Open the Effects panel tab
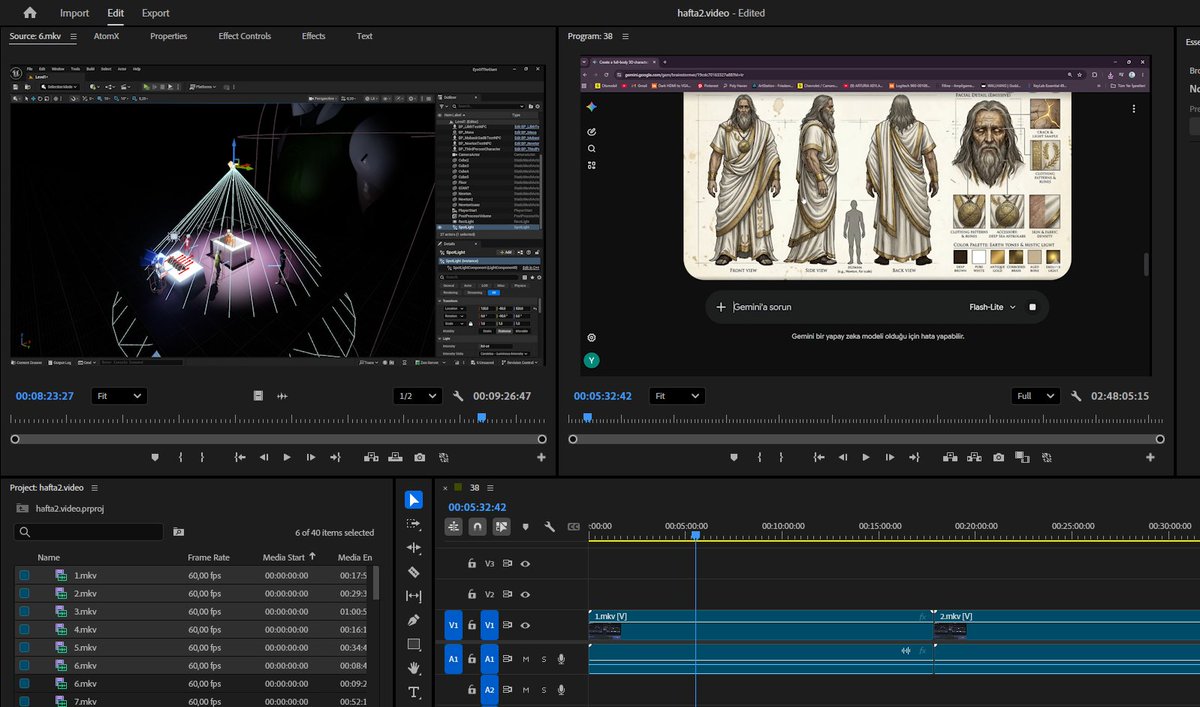Viewport: 1200px width, 707px height. tap(314, 36)
